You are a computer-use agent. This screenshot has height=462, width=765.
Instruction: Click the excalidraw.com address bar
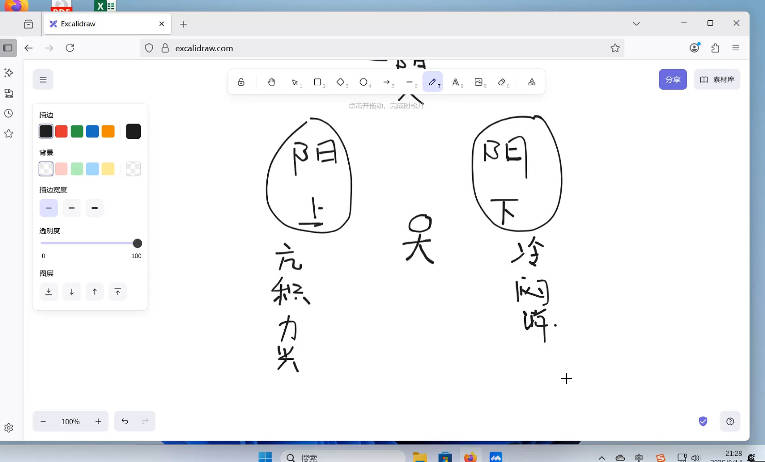(x=380, y=47)
